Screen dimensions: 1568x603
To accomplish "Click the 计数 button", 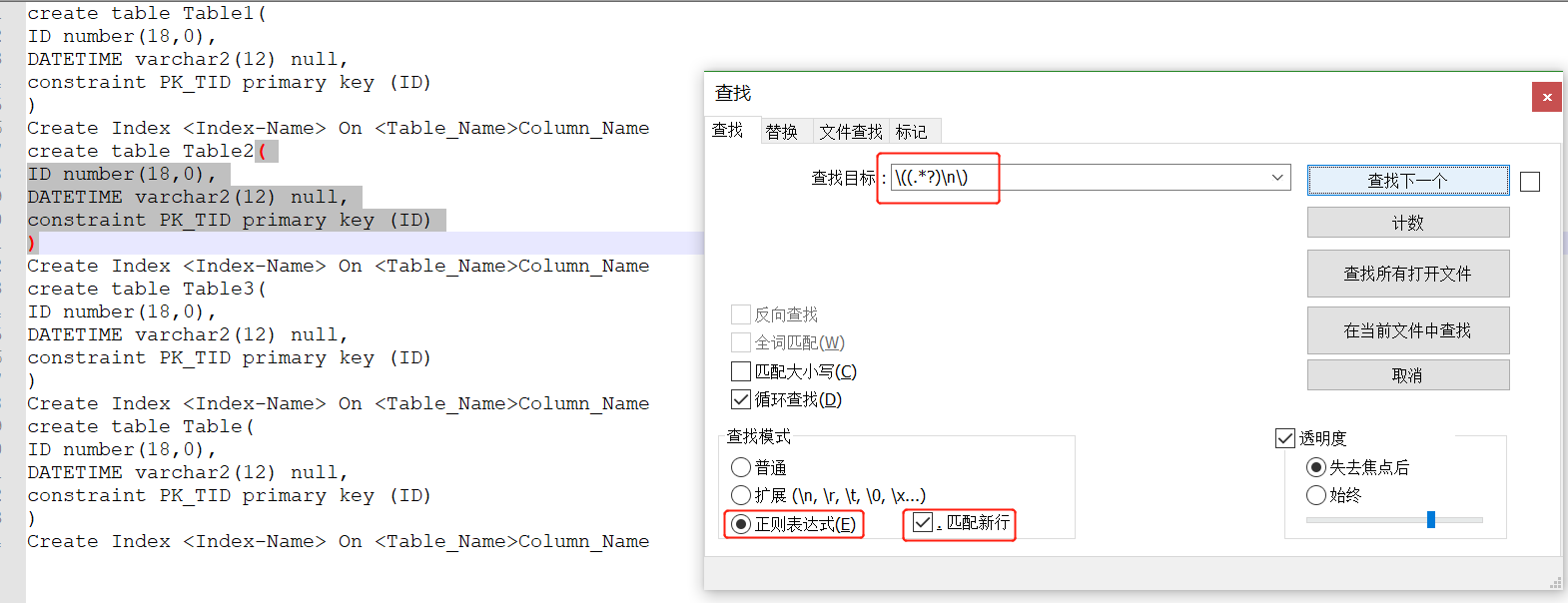I will pyautogui.click(x=1407, y=223).
